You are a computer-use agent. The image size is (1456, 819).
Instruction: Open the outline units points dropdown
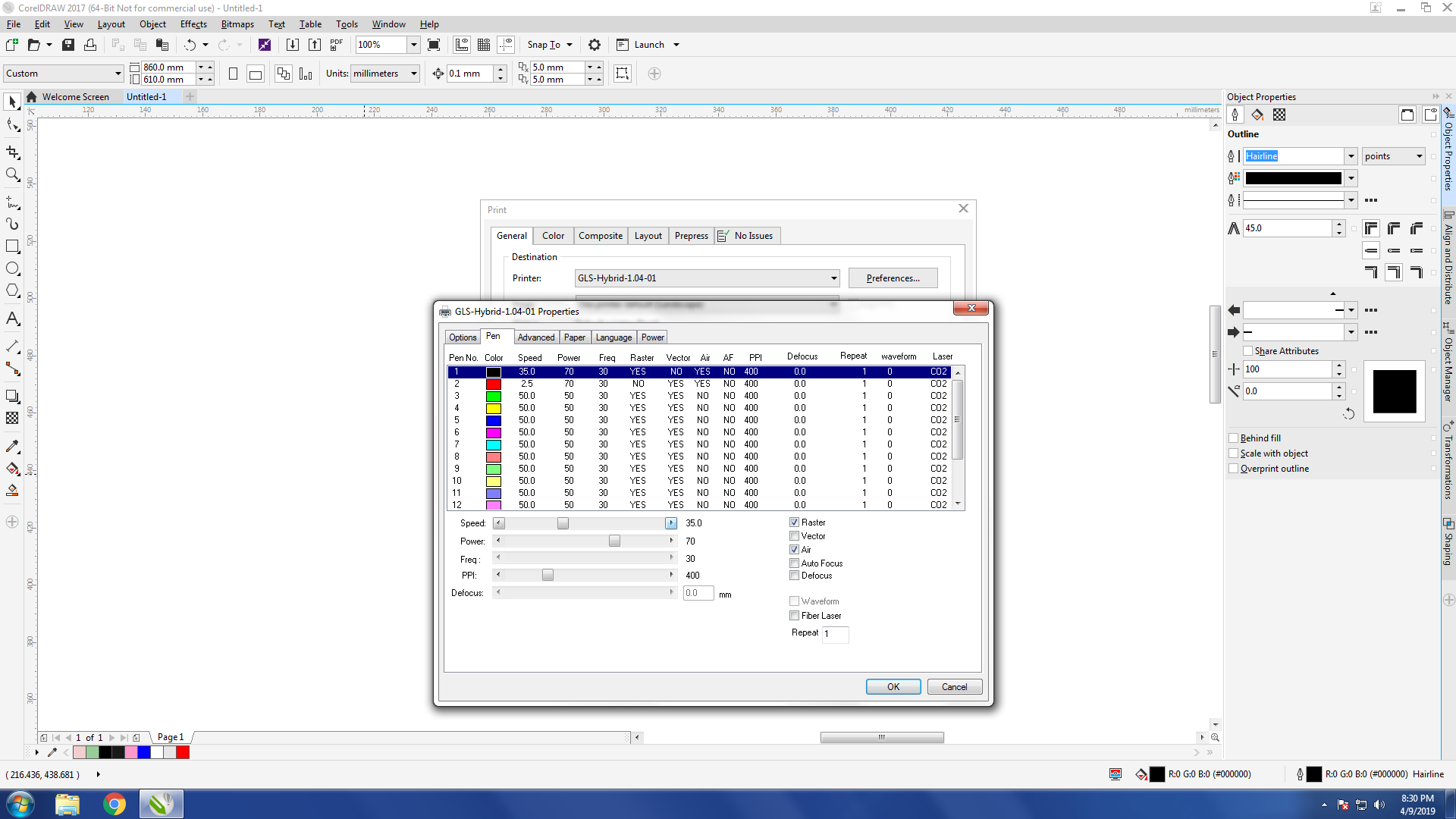tap(1419, 156)
